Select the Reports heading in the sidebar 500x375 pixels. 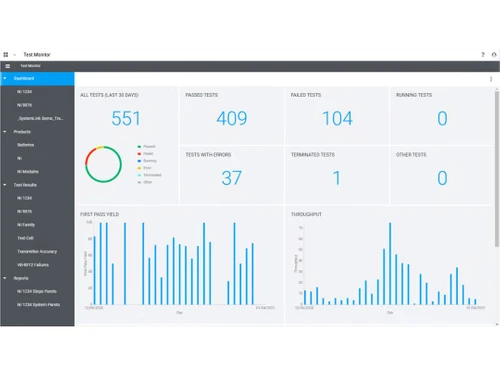click(x=21, y=278)
